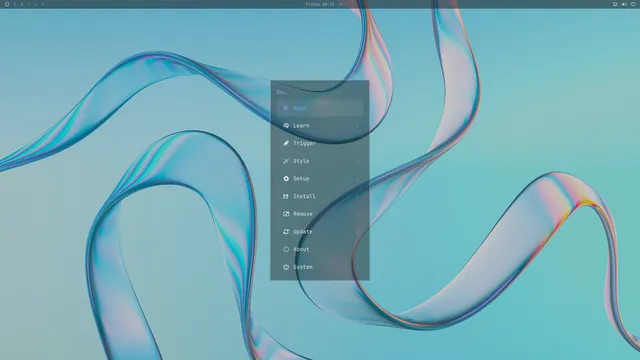Image resolution: width=640 pixels, height=360 pixels.
Task: Click the Style brush icon
Action: point(286,161)
